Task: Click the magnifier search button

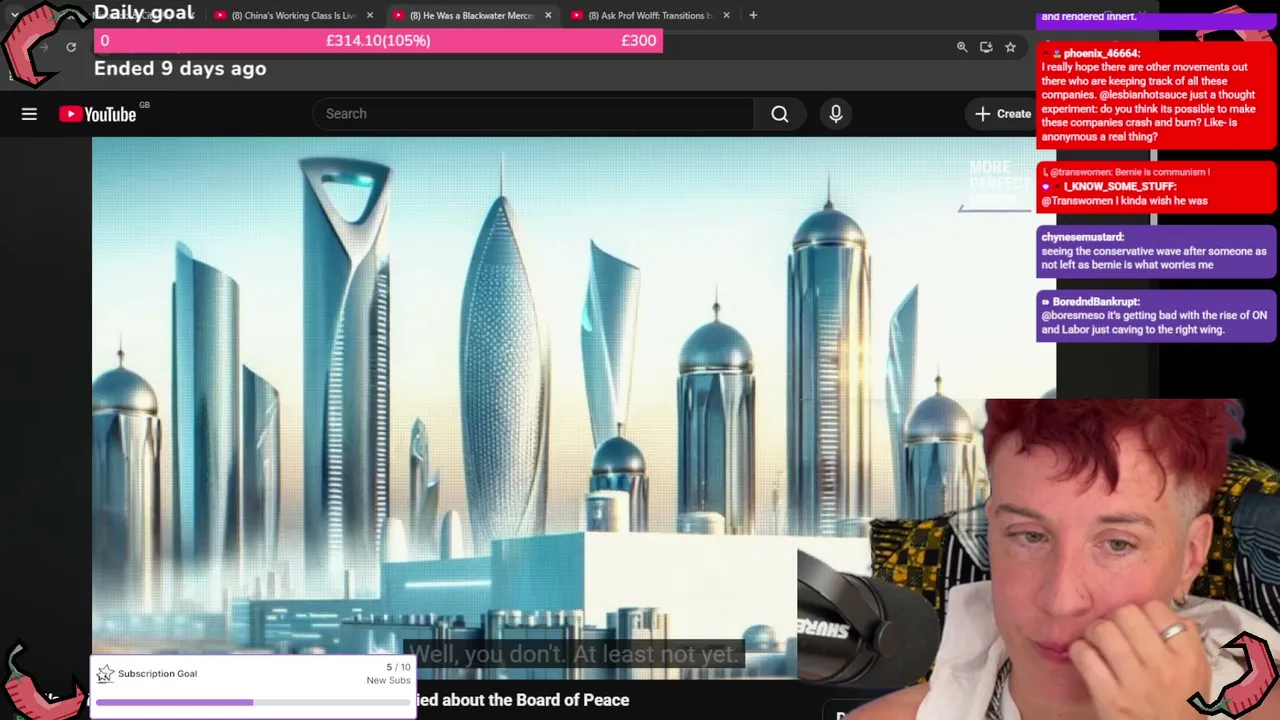Action: [x=780, y=114]
